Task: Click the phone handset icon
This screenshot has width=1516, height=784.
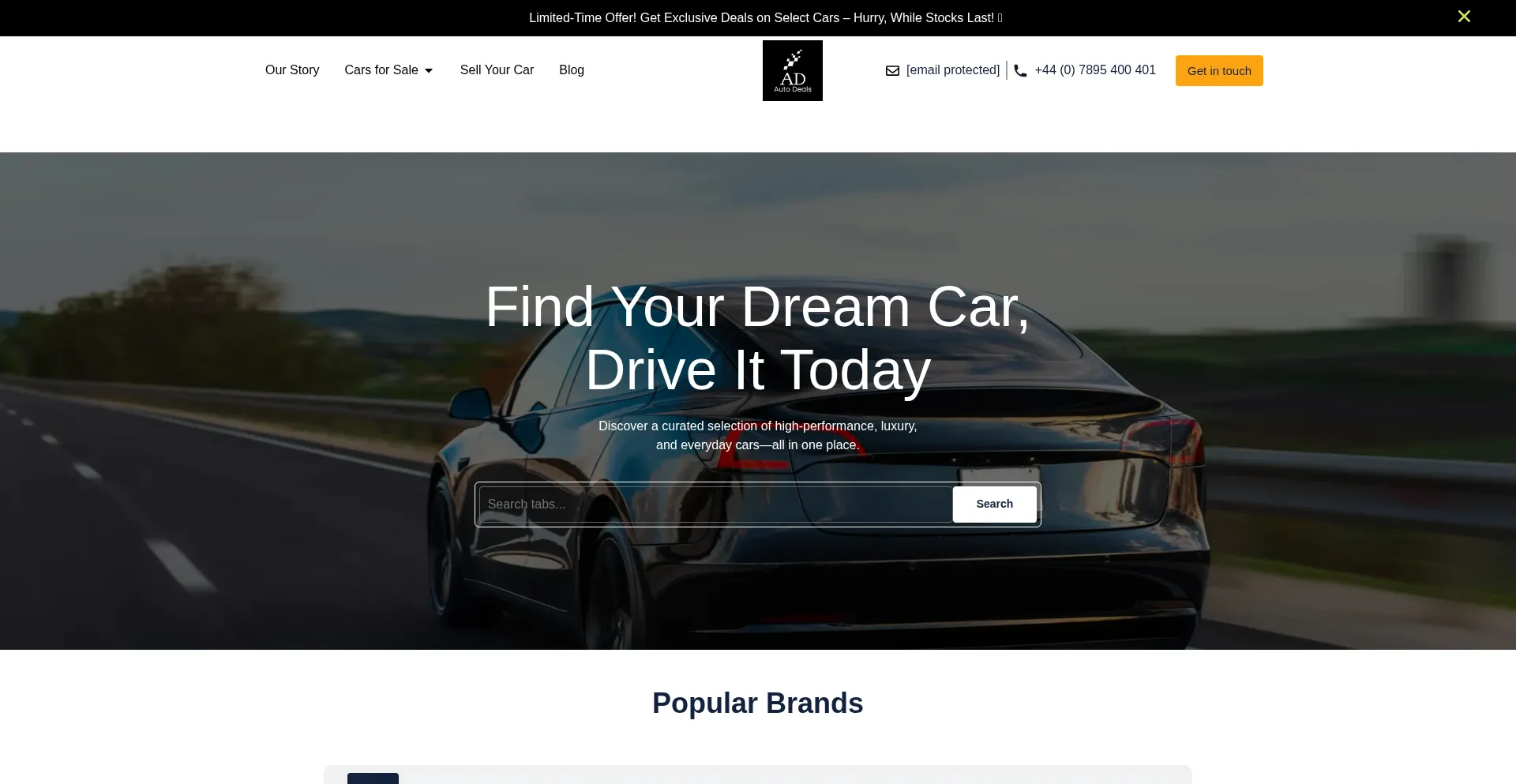Action: (1020, 71)
